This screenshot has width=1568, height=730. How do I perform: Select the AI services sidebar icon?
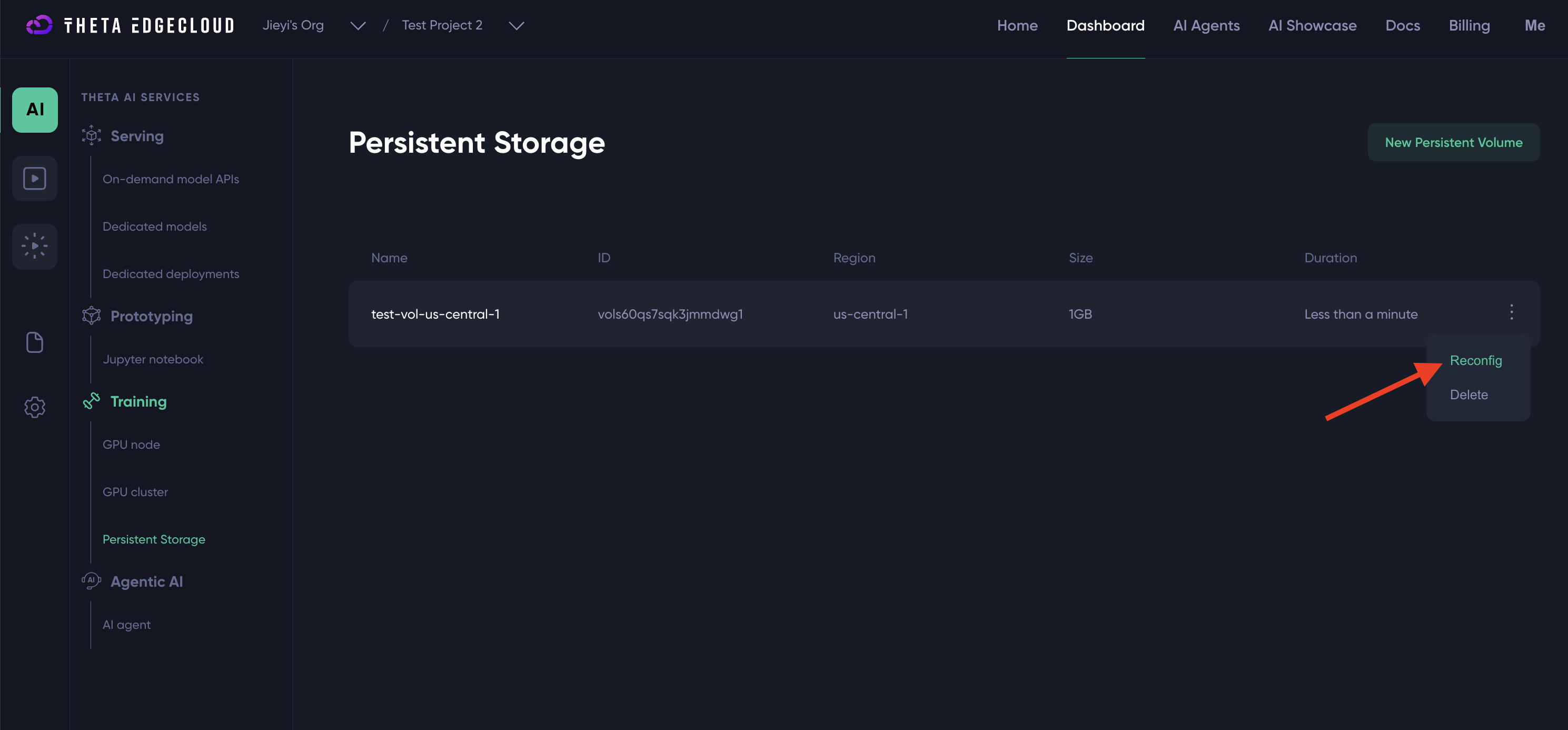(x=35, y=110)
